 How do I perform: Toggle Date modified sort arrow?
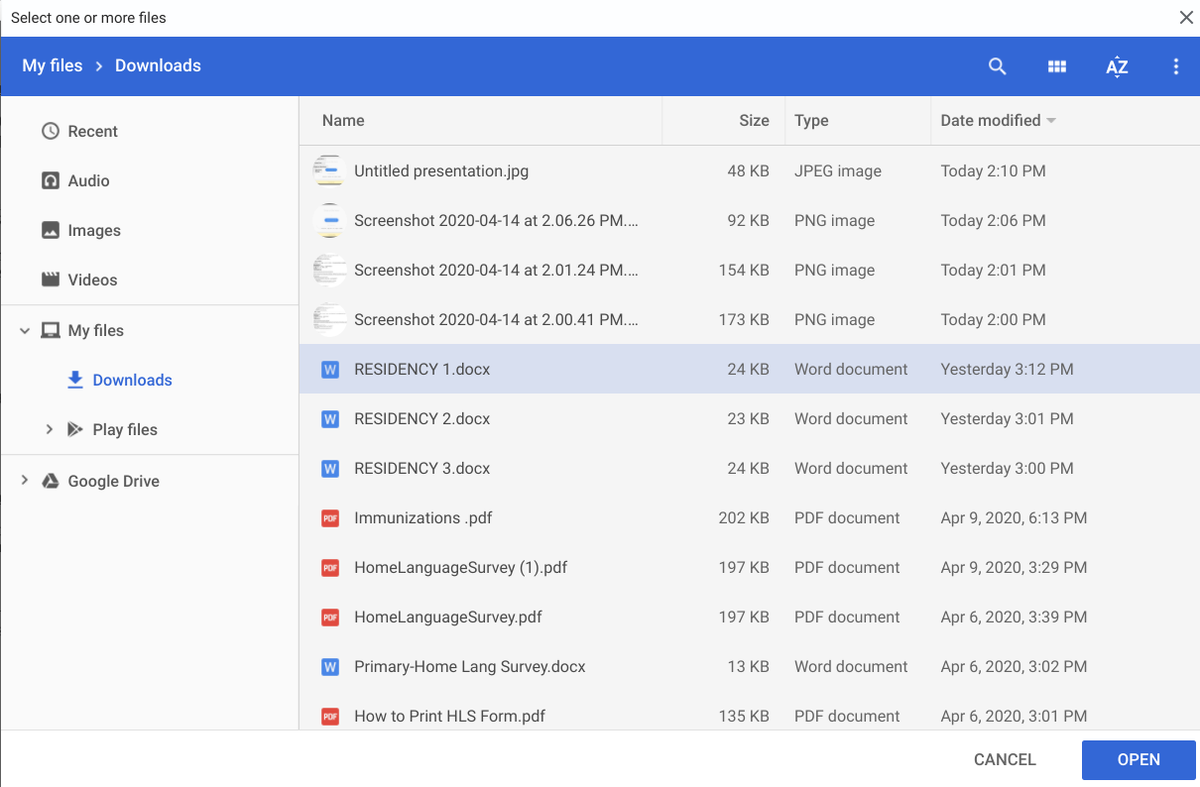(x=1051, y=121)
